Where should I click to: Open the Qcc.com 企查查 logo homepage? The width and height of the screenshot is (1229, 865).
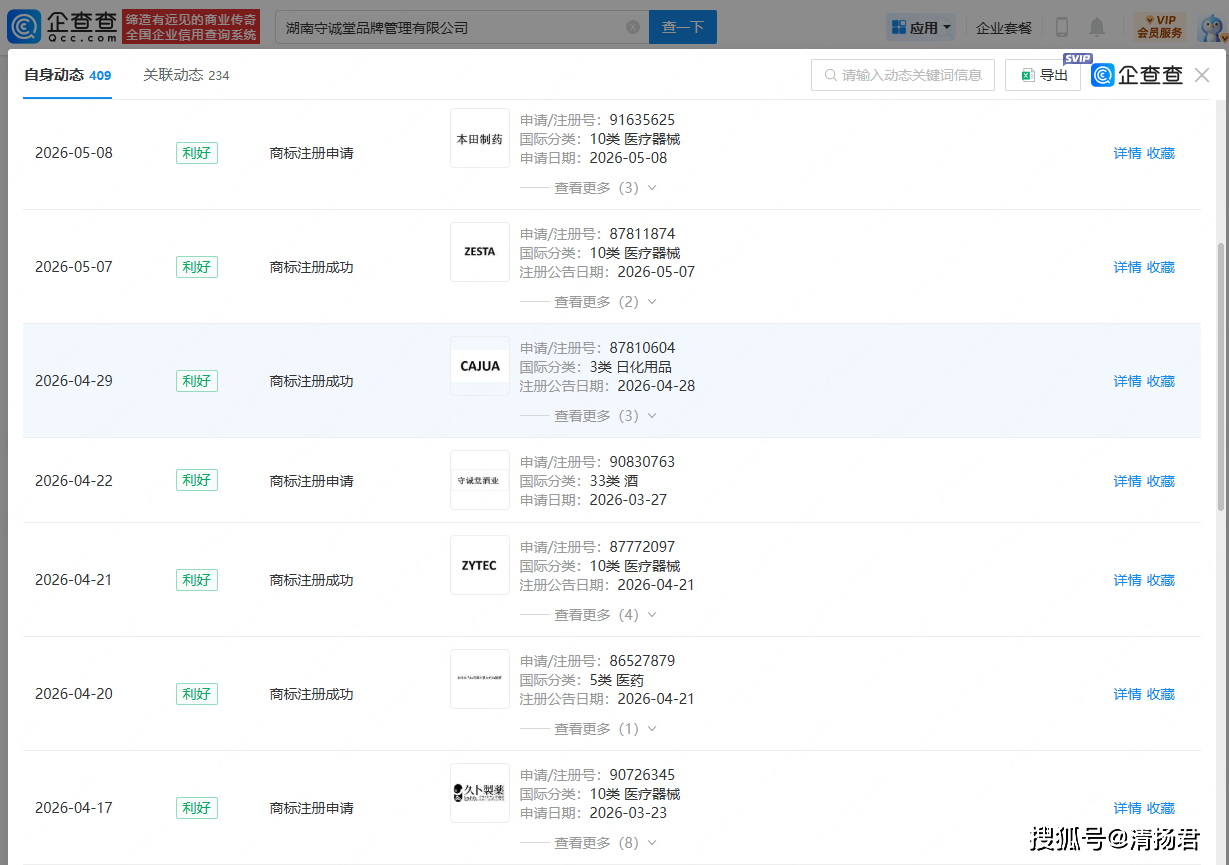tap(62, 27)
